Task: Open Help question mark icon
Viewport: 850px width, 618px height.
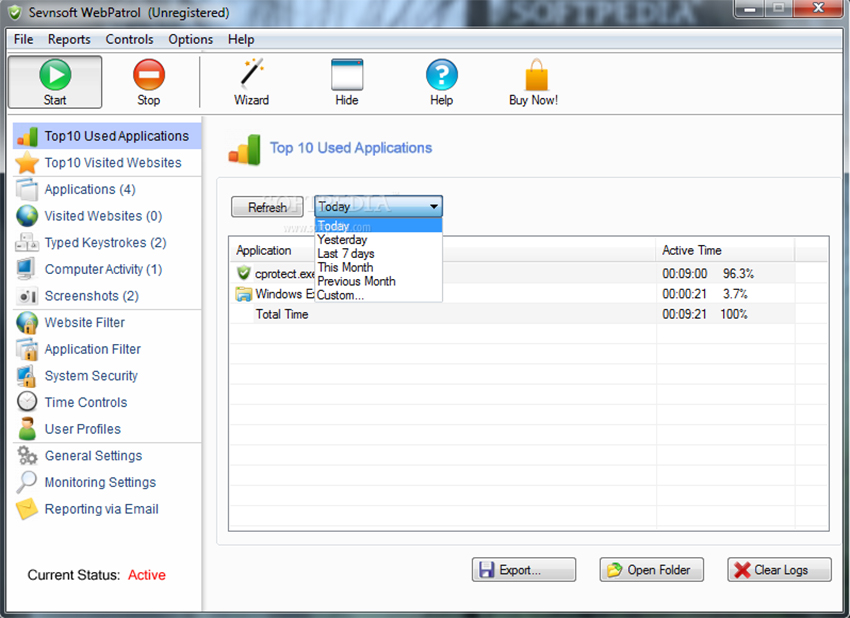Action: pos(442,75)
